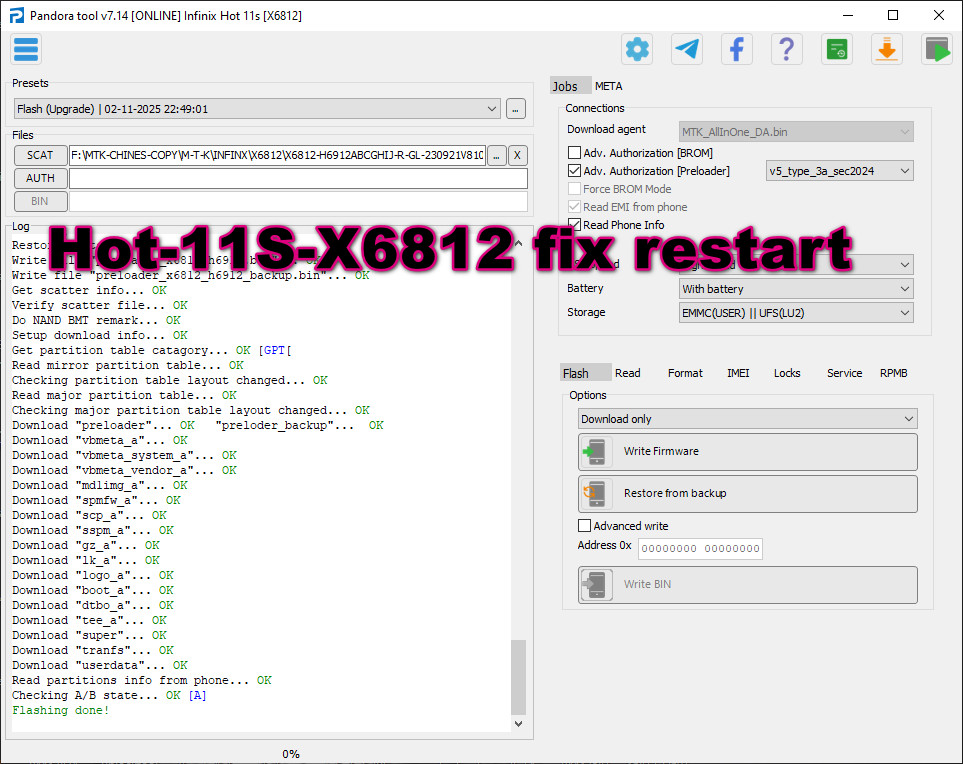Click 'Do NAND BMT remark... OK' log line
The width and height of the screenshot is (963, 764).
(x=96, y=320)
